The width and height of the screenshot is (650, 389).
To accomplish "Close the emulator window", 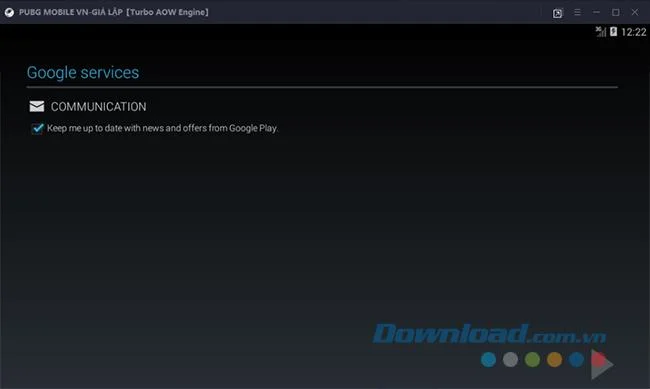I will pos(635,12).
